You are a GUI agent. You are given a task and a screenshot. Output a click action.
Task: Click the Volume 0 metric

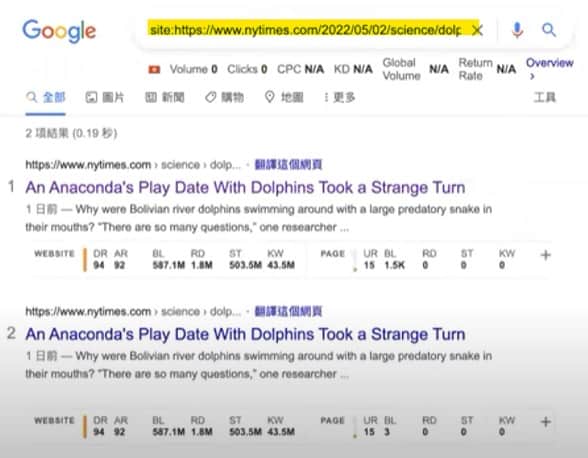coord(194,69)
